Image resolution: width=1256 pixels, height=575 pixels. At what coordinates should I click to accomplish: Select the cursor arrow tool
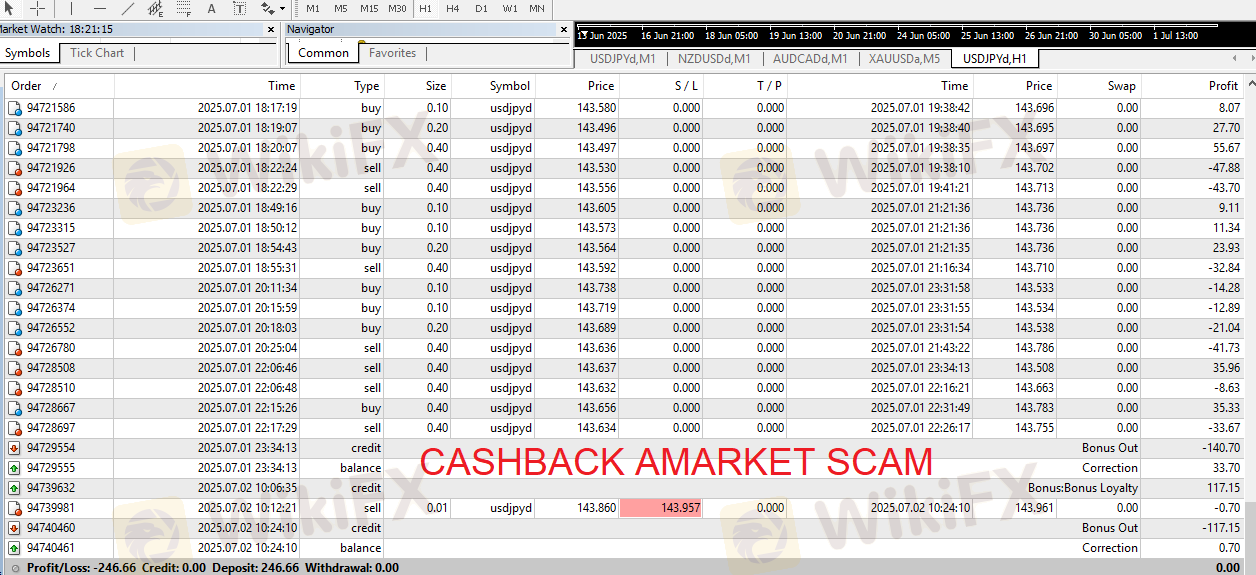click(9, 8)
